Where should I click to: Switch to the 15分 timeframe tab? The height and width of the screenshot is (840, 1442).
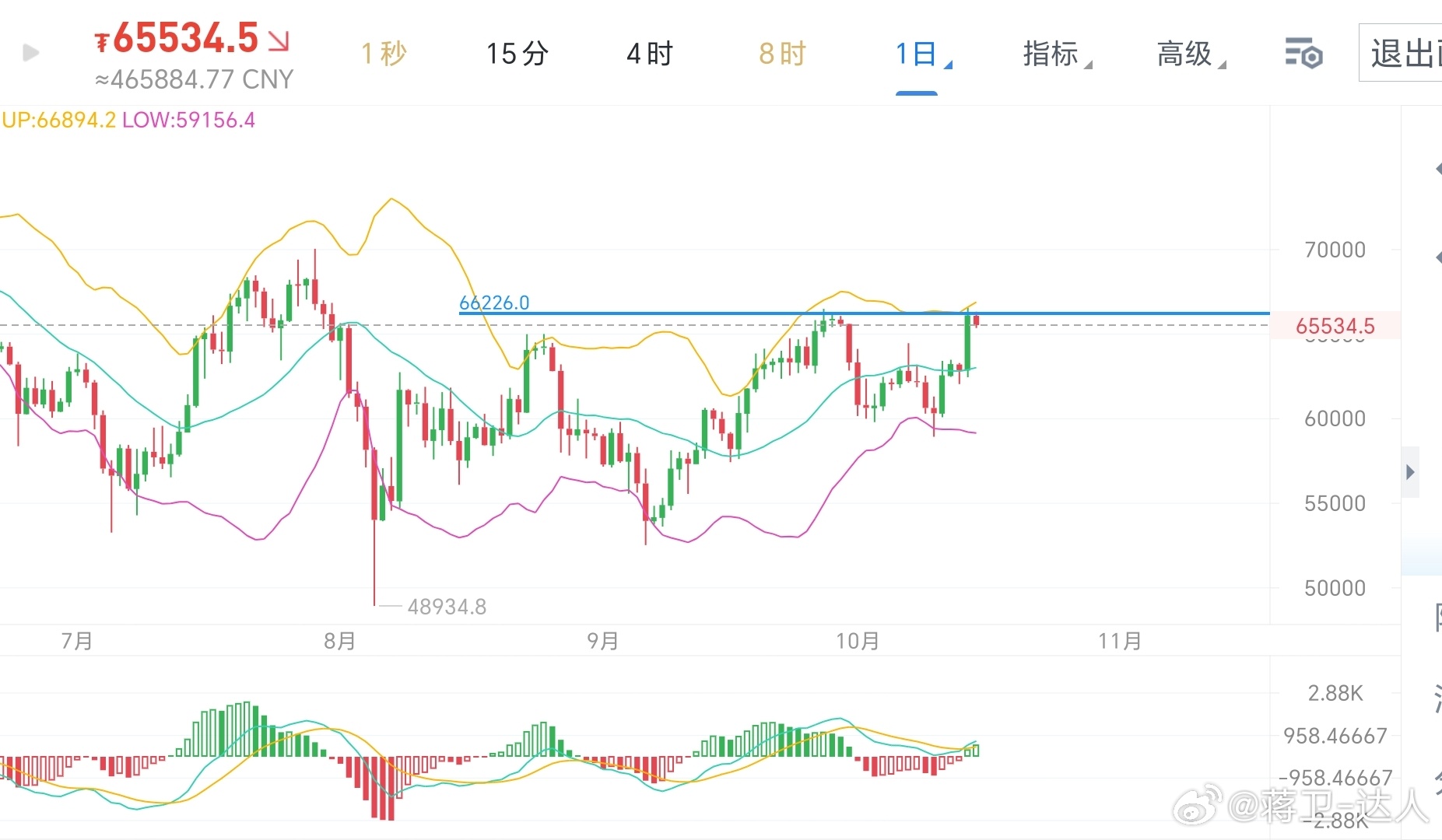coord(518,54)
